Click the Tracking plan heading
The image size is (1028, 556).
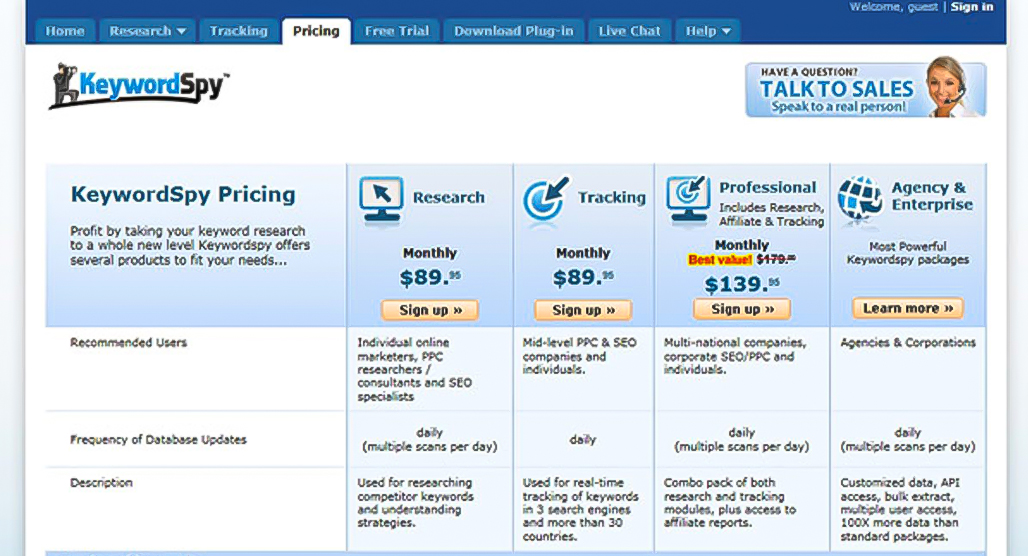point(612,197)
